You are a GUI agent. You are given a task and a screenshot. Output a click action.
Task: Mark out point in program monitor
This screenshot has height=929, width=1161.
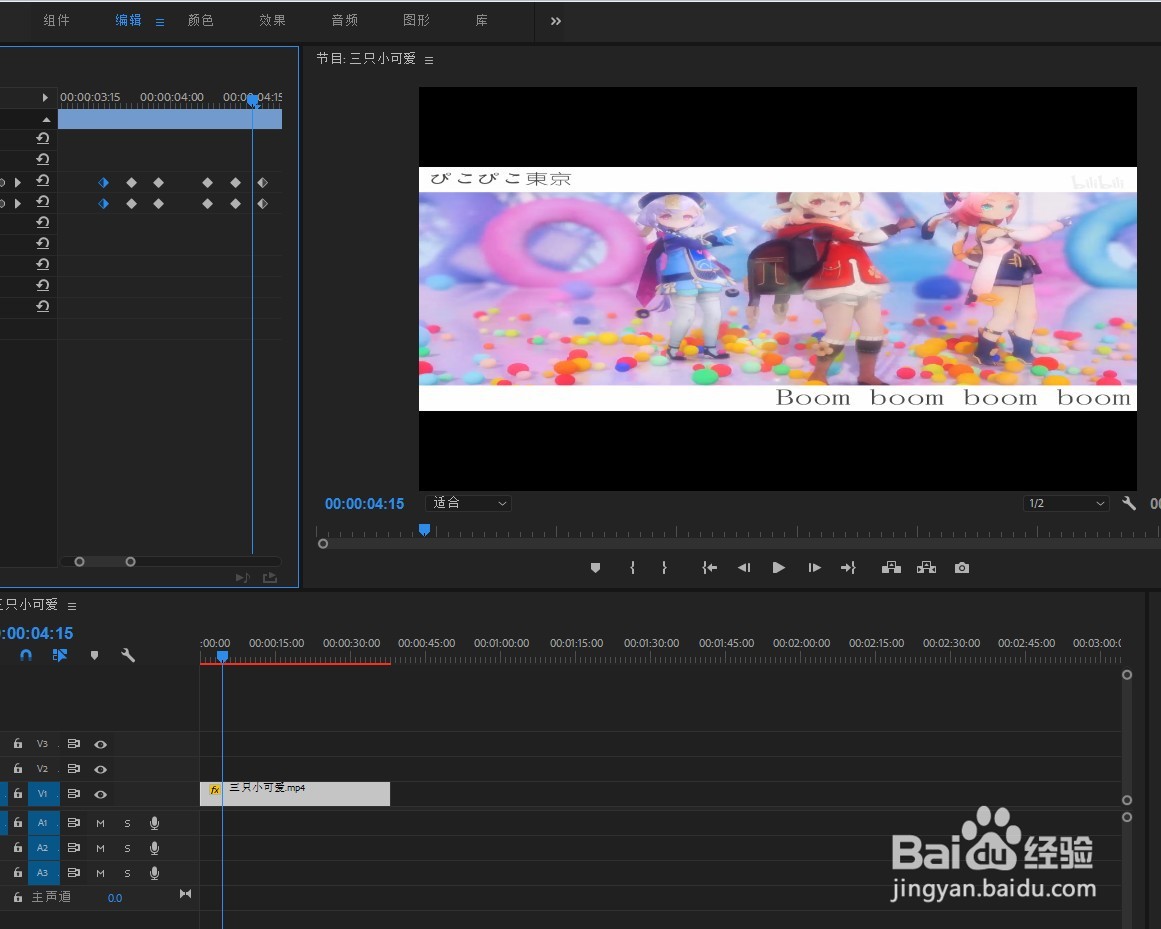pos(664,568)
